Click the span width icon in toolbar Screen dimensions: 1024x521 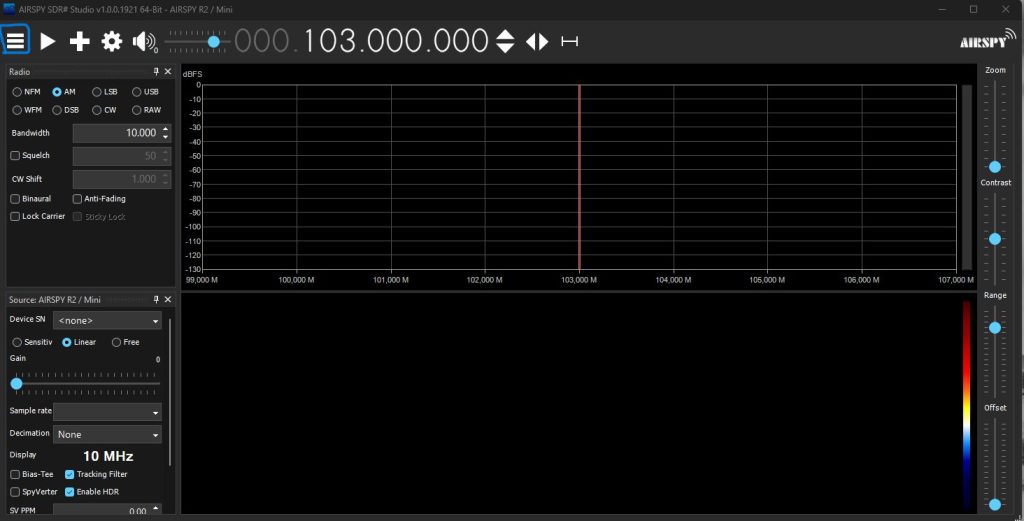coord(570,41)
